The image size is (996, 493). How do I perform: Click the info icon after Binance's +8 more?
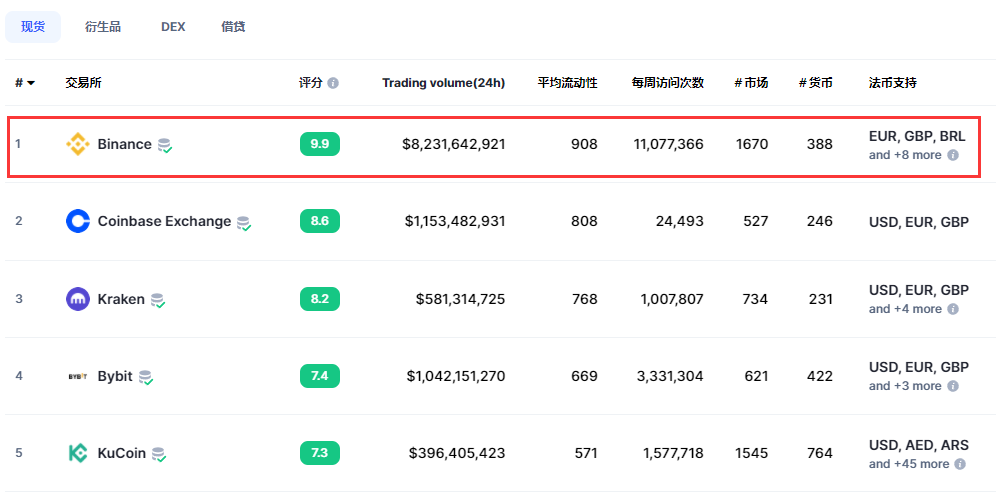point(953,155)
